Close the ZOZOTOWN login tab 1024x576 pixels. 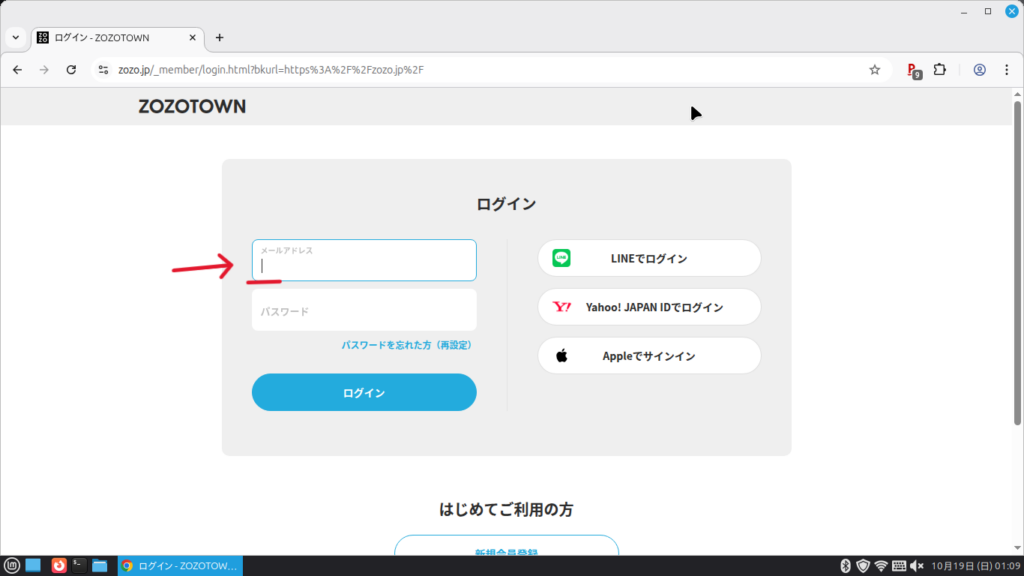(x=191, y=38)
